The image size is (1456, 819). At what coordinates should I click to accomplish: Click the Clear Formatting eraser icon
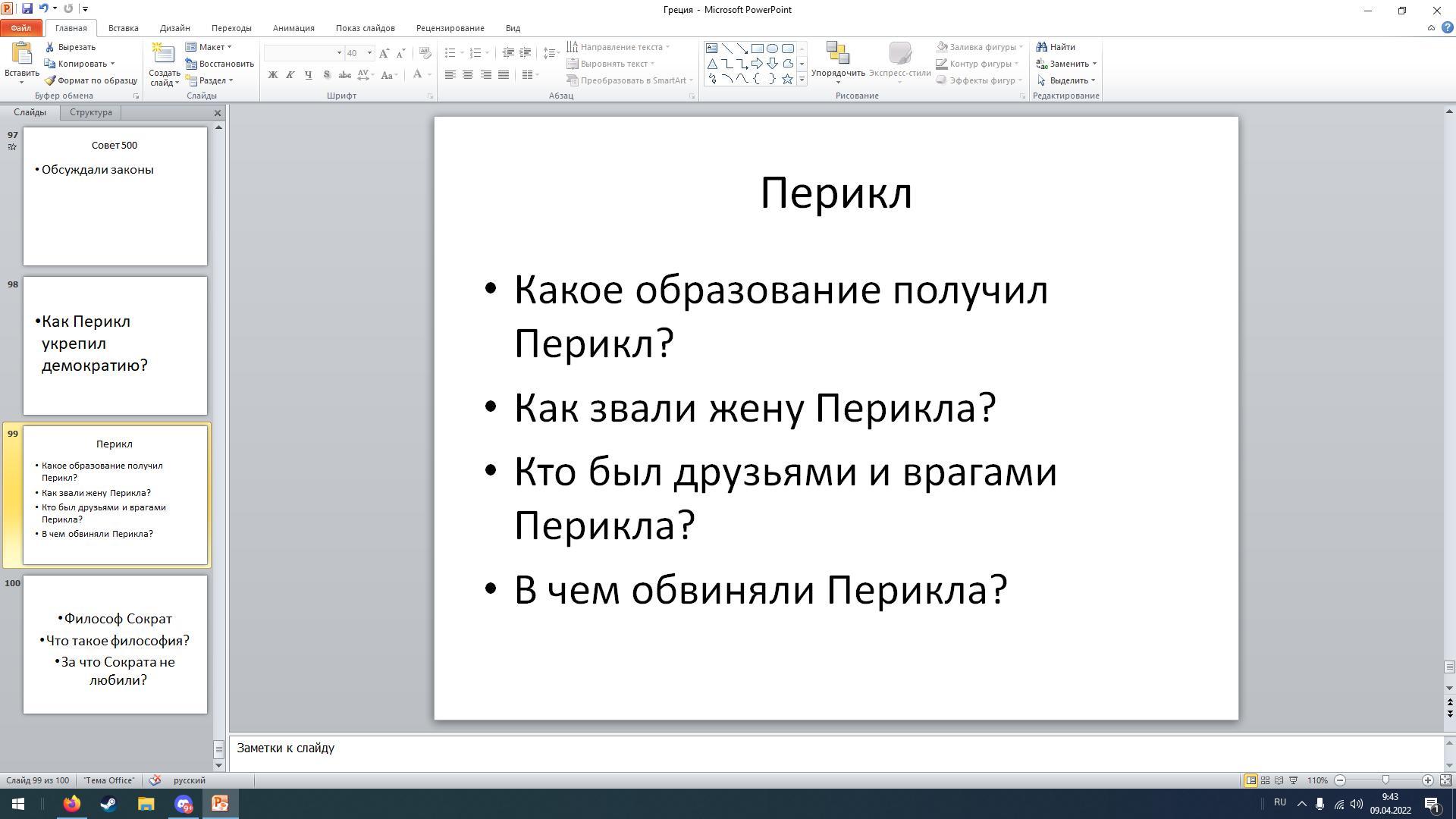click(425, 53)
